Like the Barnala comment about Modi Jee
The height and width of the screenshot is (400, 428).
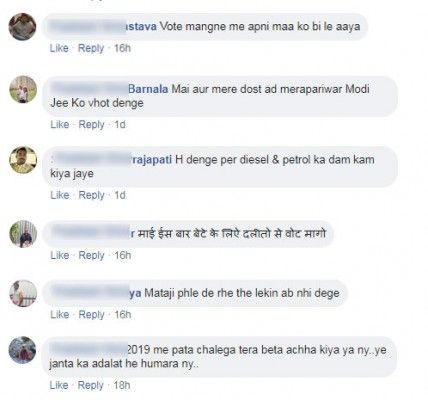point(60,125)
